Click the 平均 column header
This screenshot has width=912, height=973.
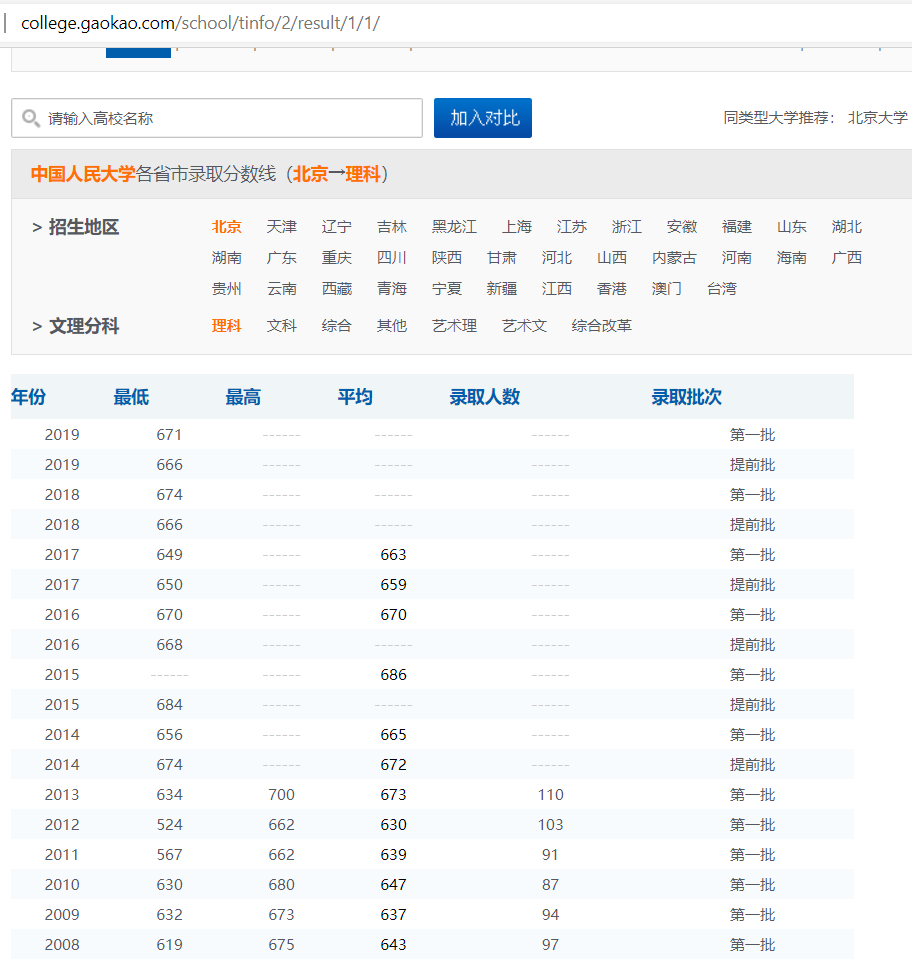click(355, 397)
